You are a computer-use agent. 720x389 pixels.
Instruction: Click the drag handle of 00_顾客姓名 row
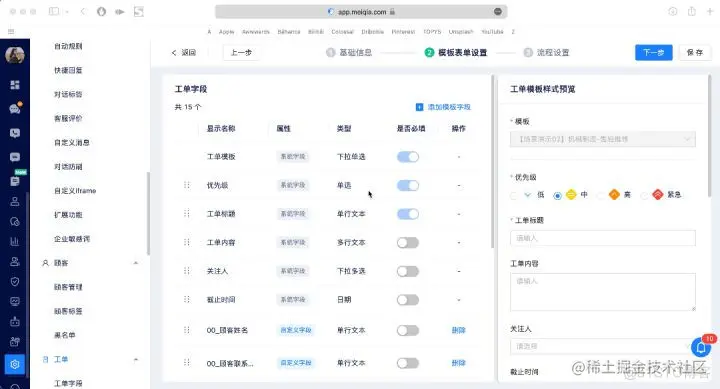coord(186,330)
